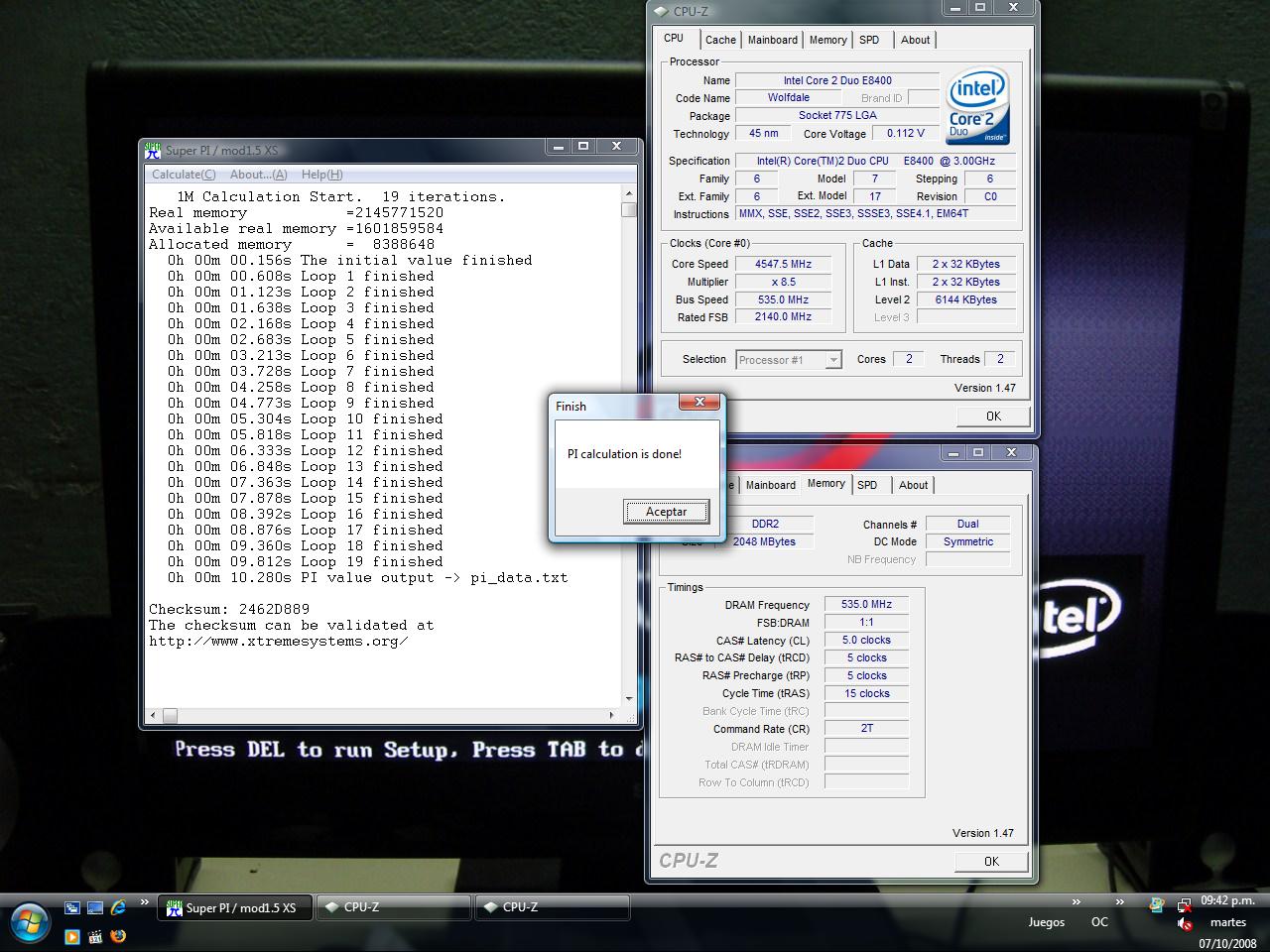This screenshot has height=952, width=1270.
Task: Open the Juegos taskbar toolbar
Action: point(1047,922)
